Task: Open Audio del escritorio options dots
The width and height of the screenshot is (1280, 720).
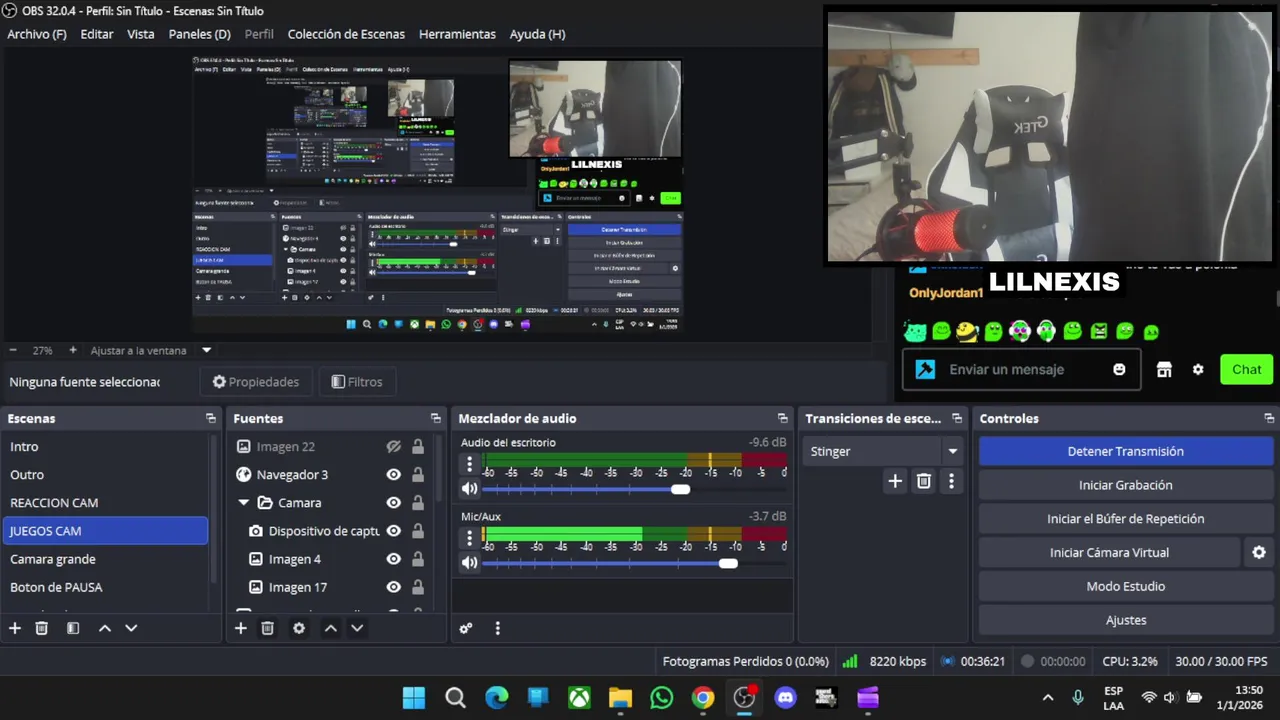Action: pos(469,464)
